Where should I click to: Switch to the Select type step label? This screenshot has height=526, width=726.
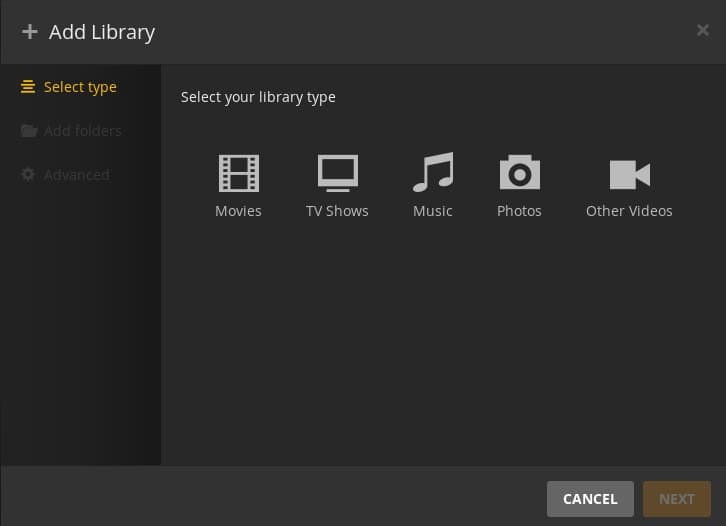click(80, 87)
